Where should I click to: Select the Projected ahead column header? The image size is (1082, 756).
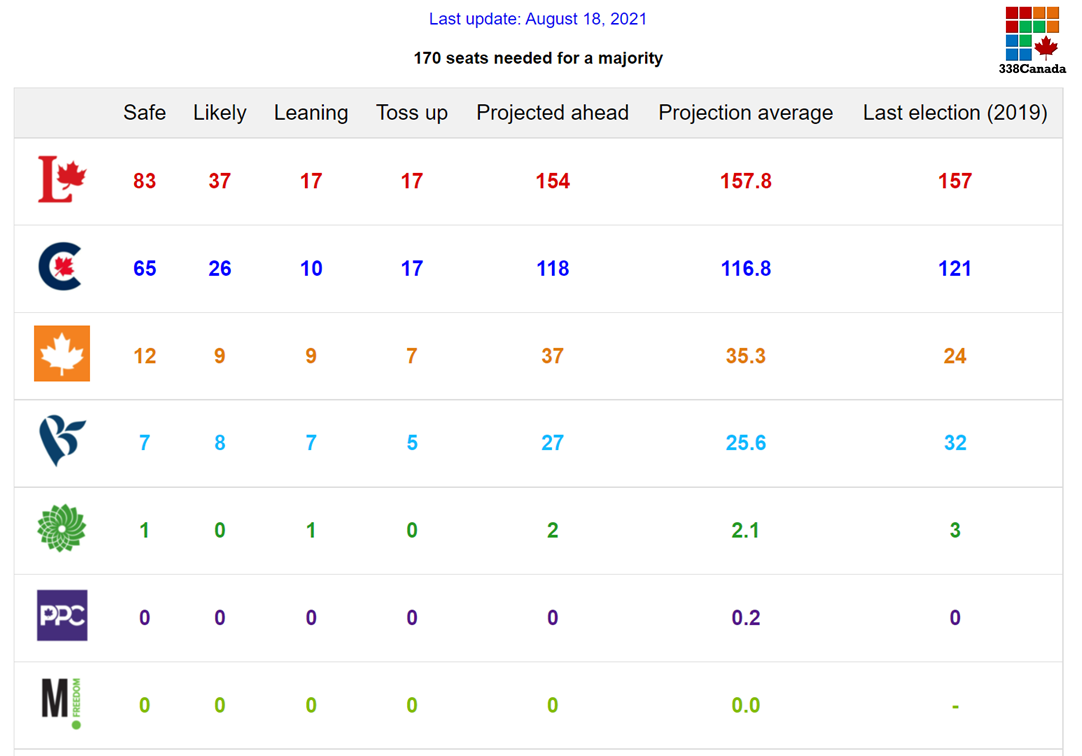[552, 113]
